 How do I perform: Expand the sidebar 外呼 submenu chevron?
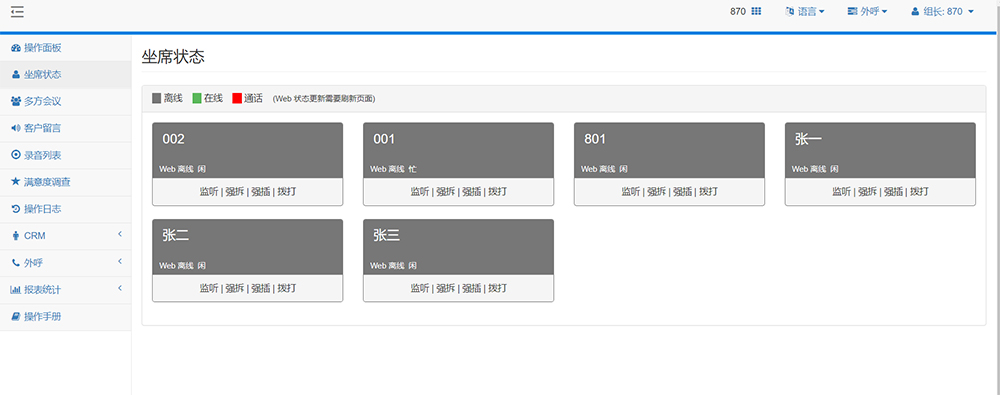click(x=120, y=262)
